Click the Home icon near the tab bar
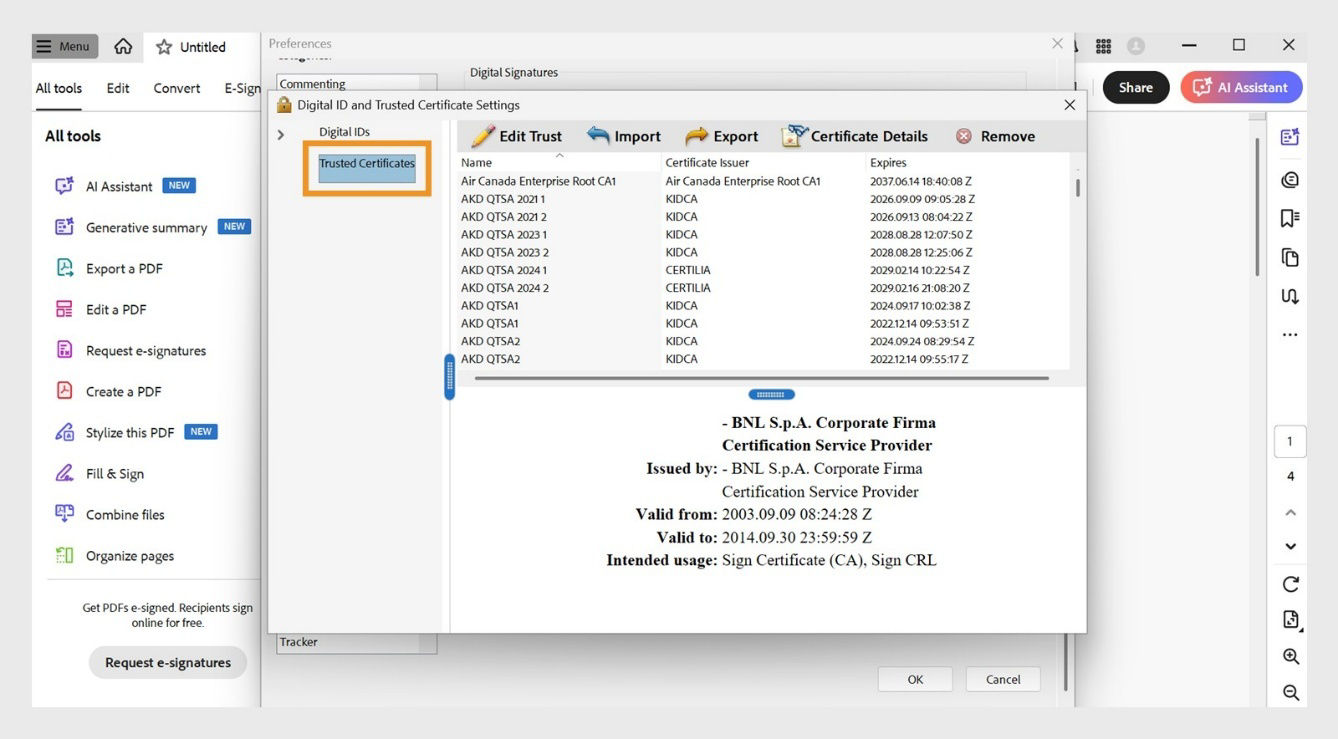 (122, 46)
